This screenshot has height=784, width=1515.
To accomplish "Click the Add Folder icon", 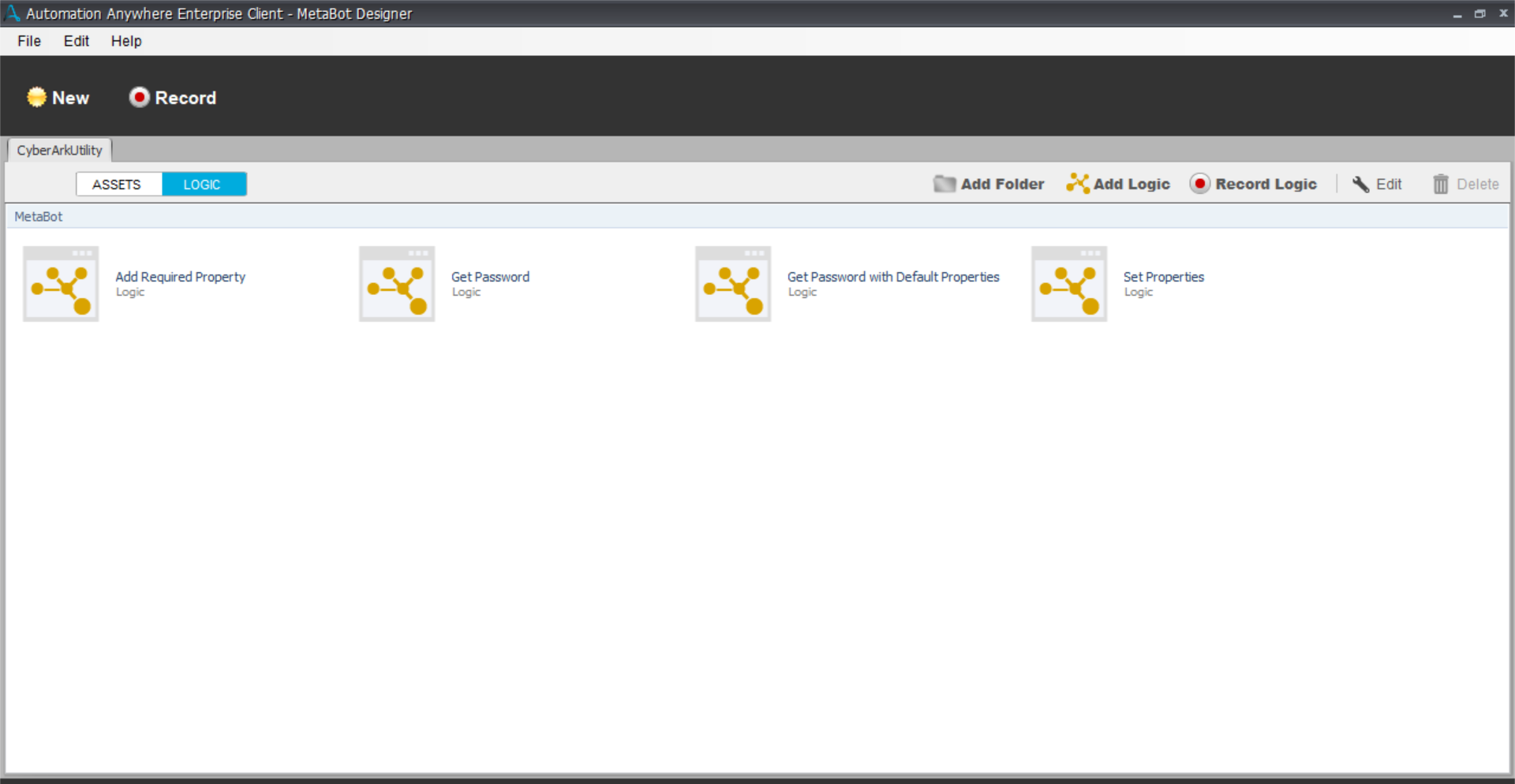I will click(945, 184).
